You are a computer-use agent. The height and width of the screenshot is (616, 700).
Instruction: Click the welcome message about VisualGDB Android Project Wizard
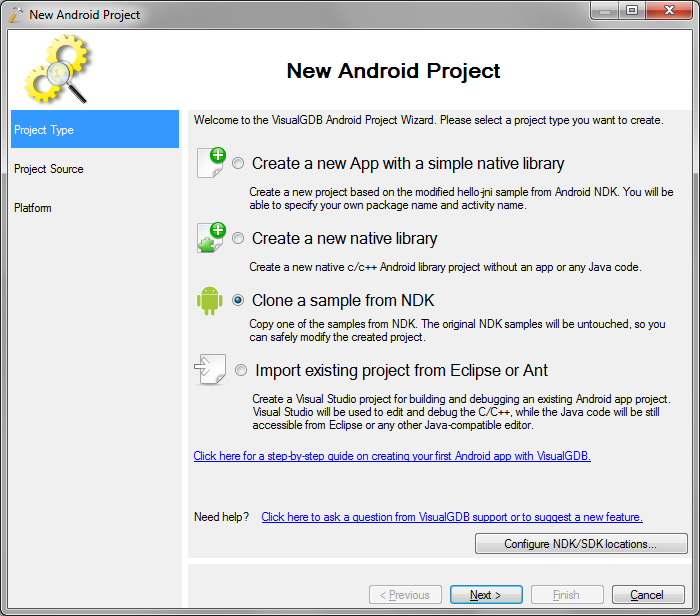click(429, 120)
